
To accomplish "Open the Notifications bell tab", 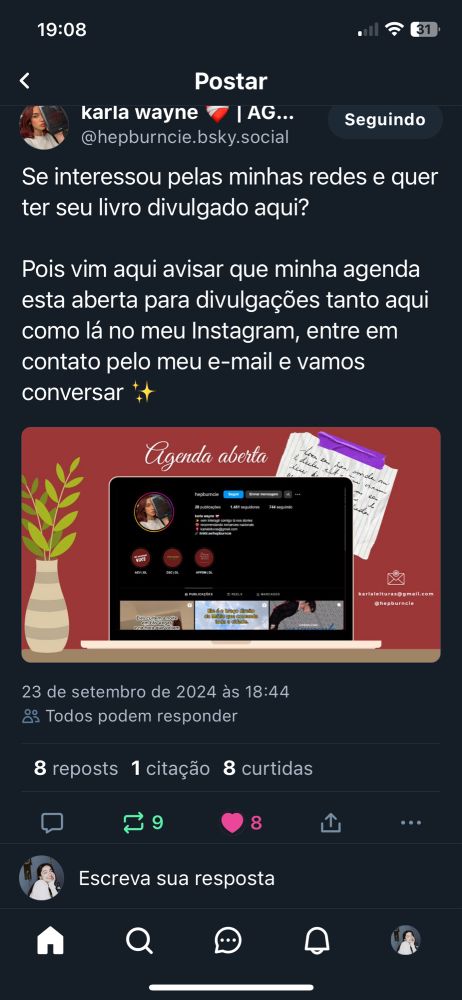I will [317, 939].
